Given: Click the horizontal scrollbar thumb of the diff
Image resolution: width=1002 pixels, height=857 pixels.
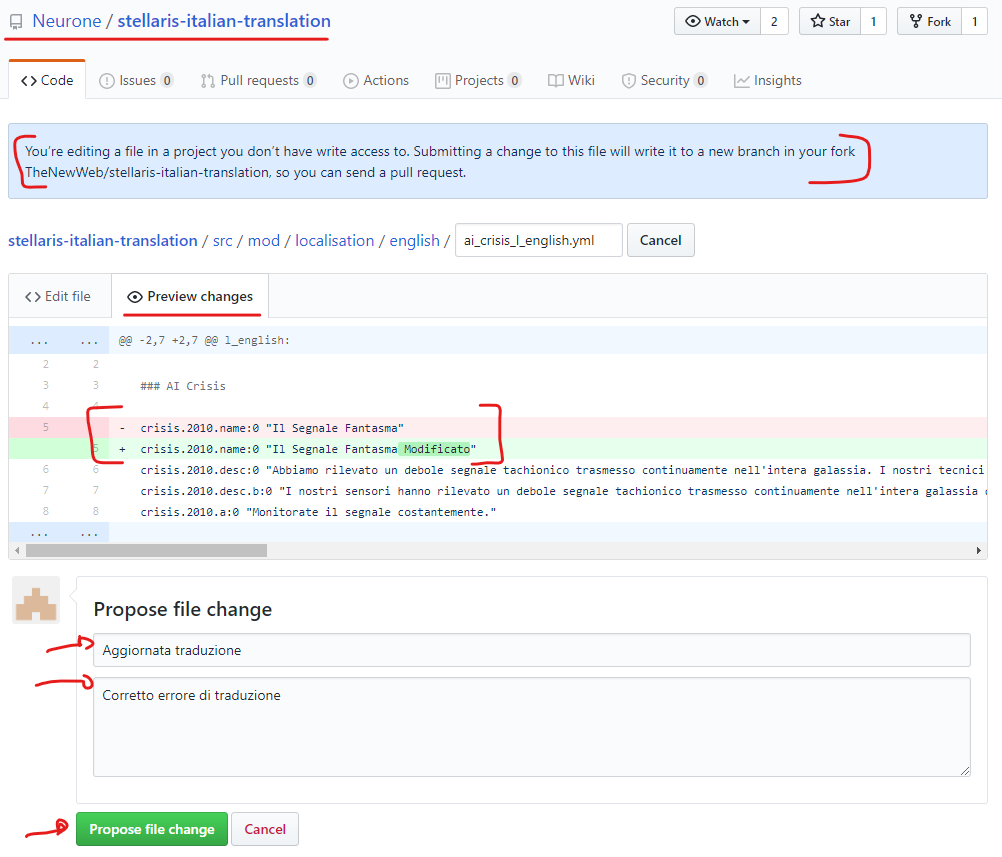Looking at the screenshot, I should click(146, 550).
